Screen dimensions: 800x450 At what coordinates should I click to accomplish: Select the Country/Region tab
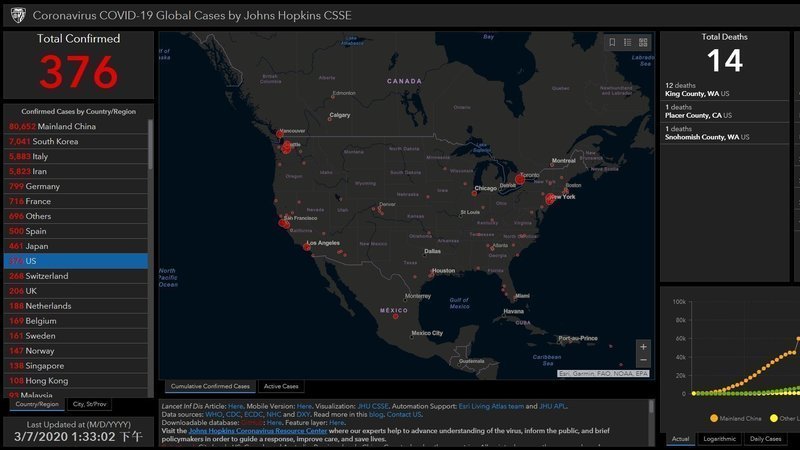point(37,404)
